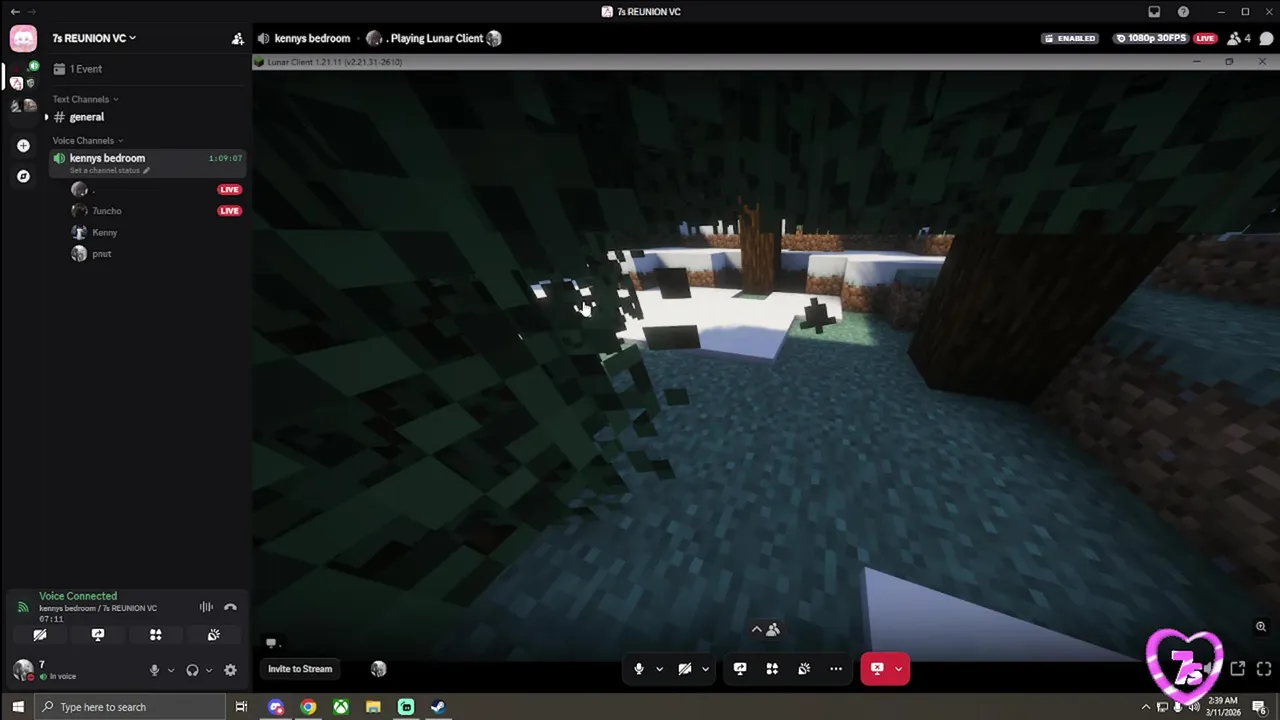This screenshot has width=1280, height=720.
Task: Click user avatar in bottom user panel
Action: click(22, 670)
